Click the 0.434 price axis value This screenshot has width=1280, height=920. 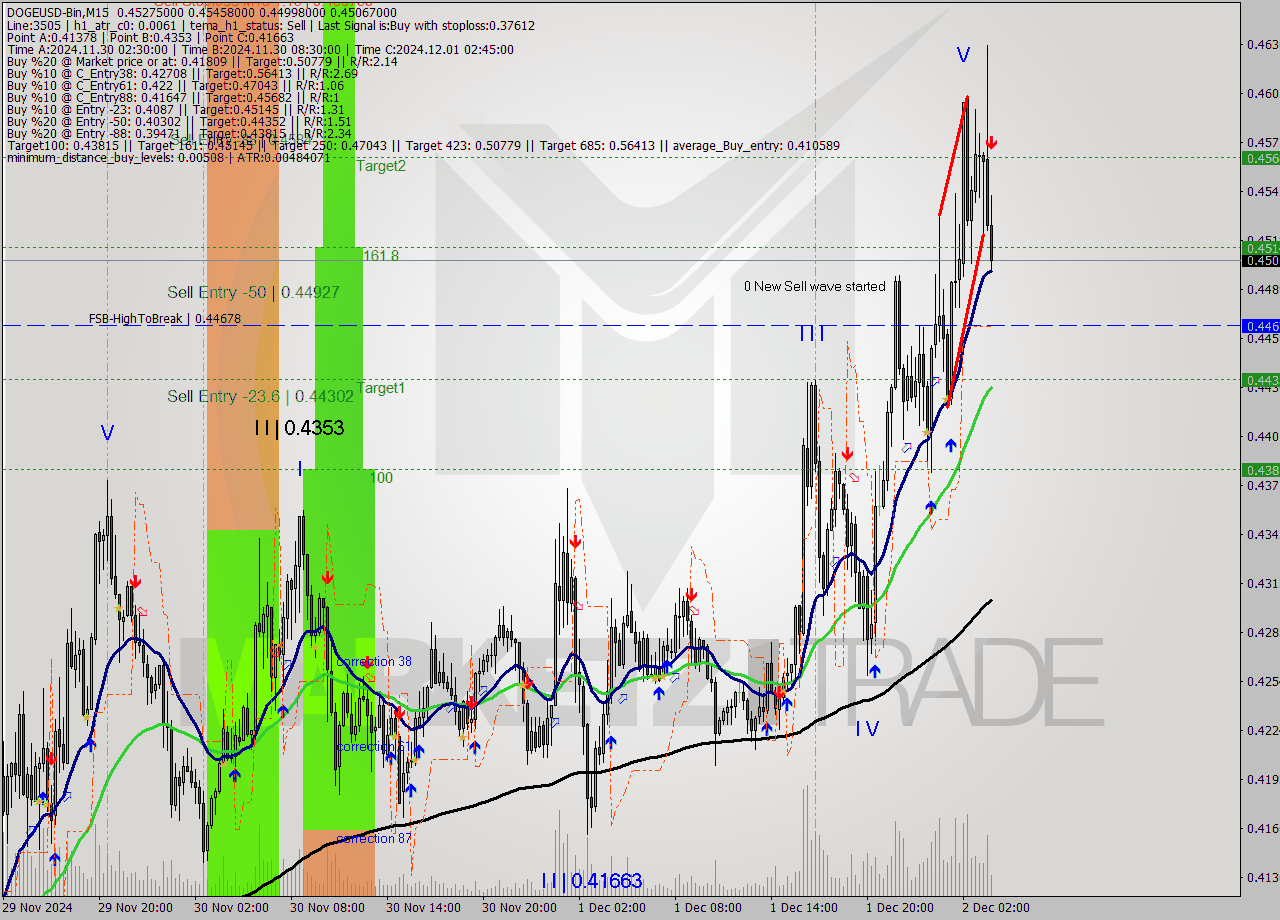[x=1261, y=534]
